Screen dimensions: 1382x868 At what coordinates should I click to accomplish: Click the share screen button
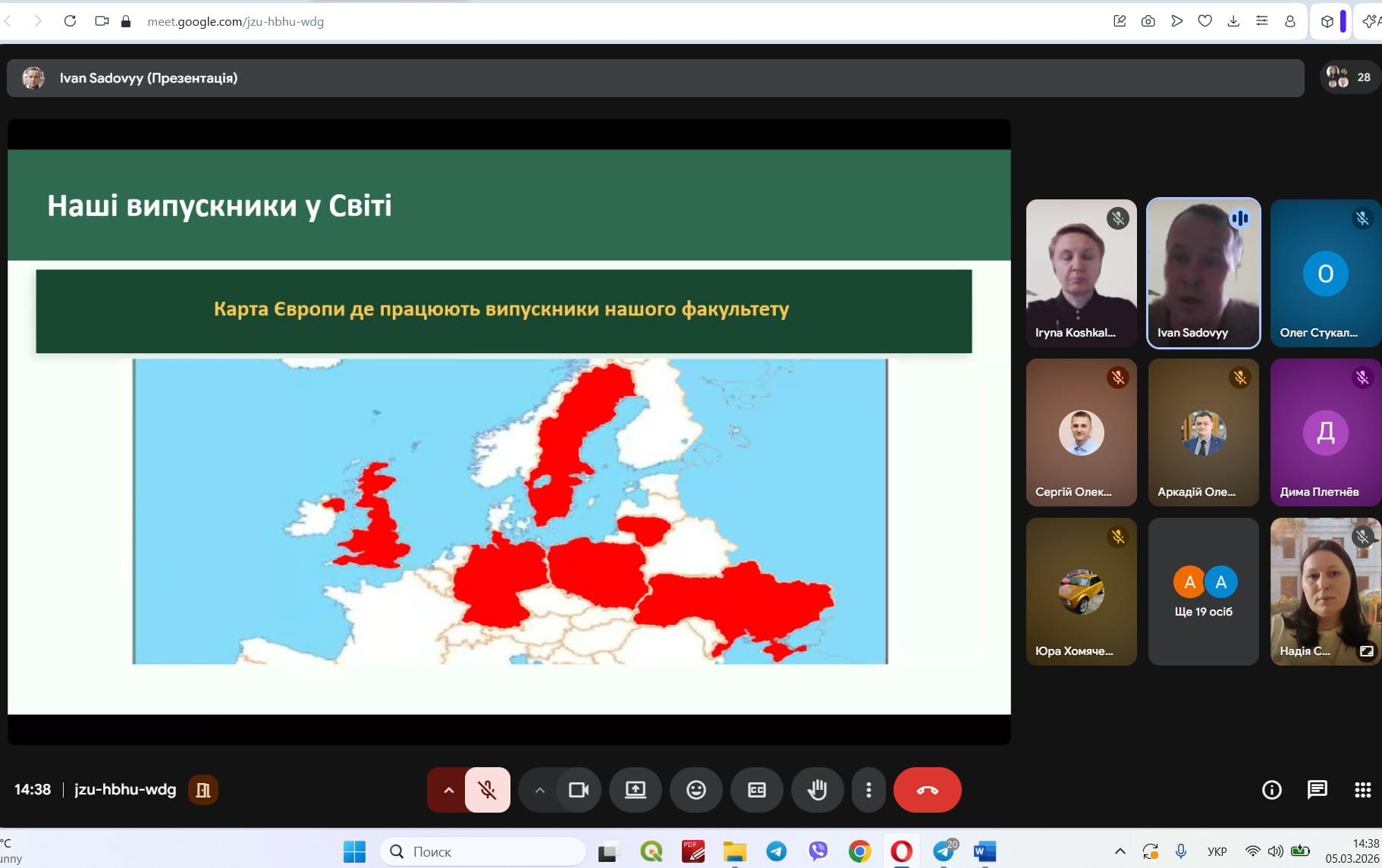pyautogui.click(x=635, y=790)
